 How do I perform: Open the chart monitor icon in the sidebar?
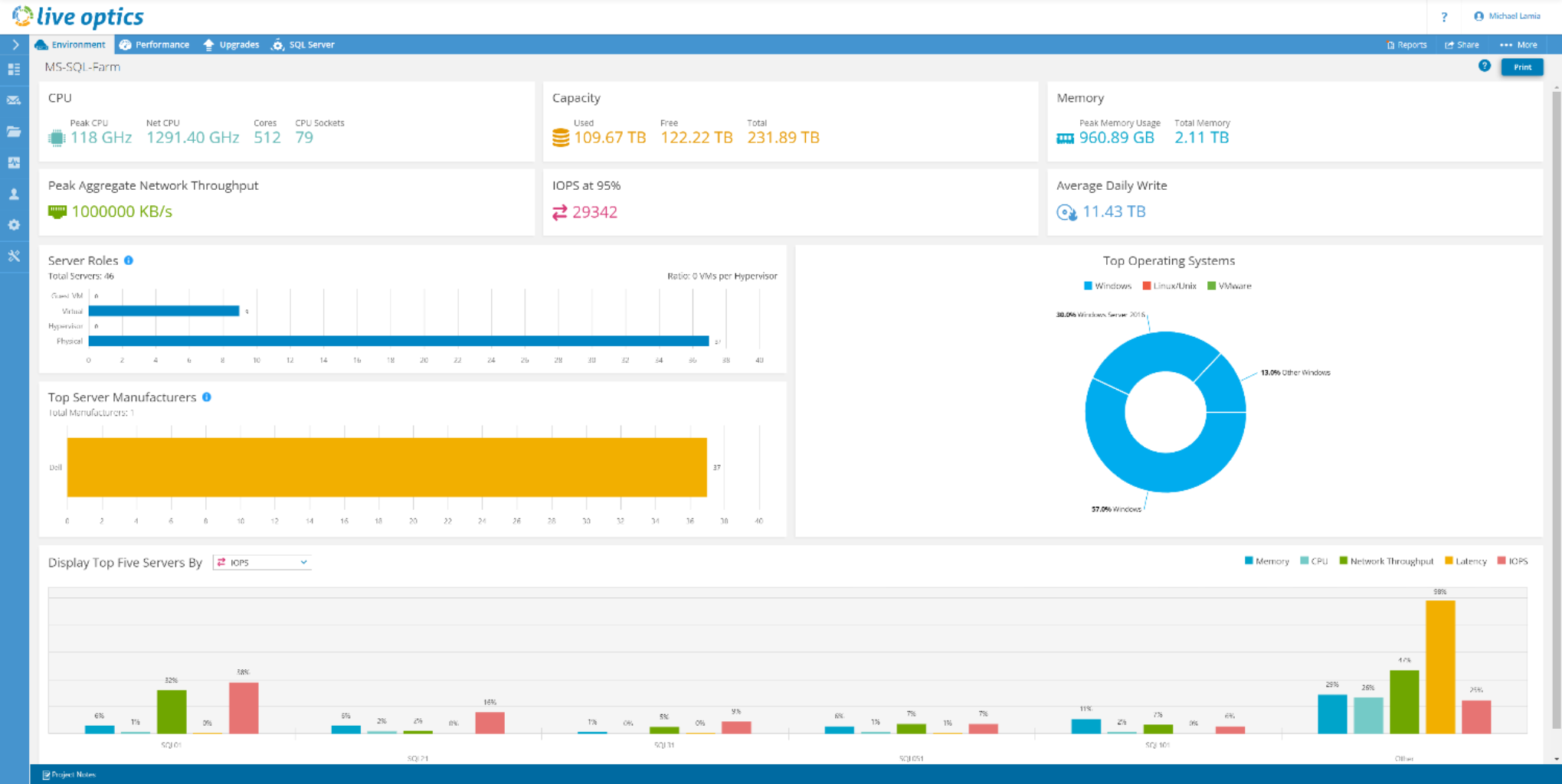coord(14,163)
